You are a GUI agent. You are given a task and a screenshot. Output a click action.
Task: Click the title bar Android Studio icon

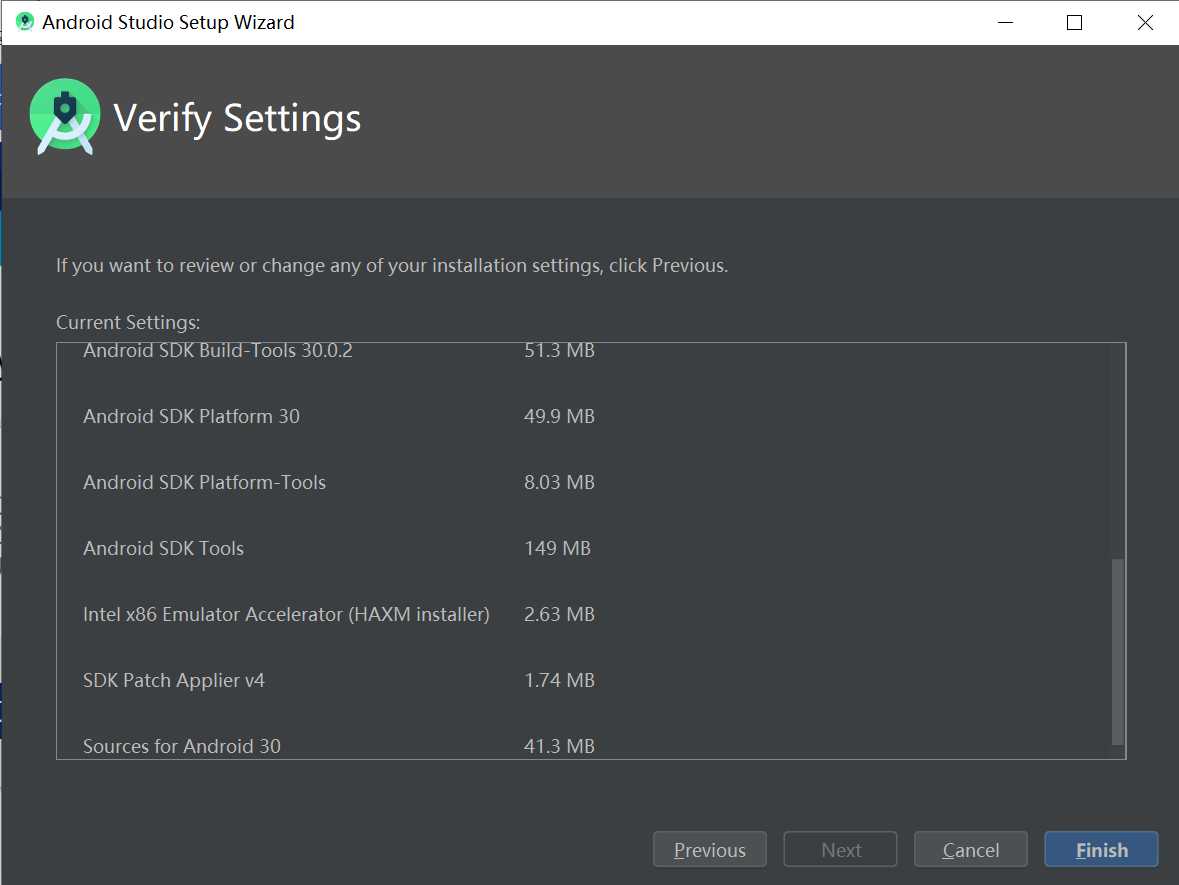pyautogui.click(x=25, y=22)
